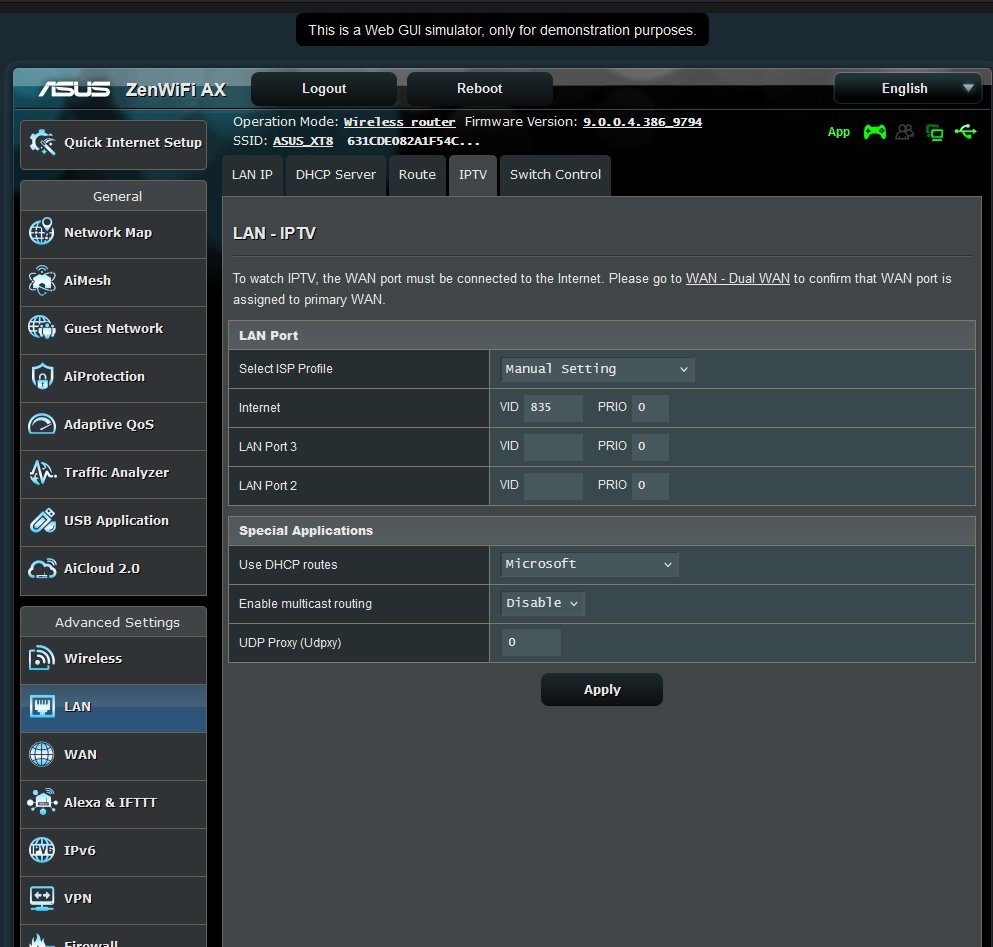Screen dimensions: 993x947
Task: Switch to the DHCP Server tab
Action: pos(336,175)
